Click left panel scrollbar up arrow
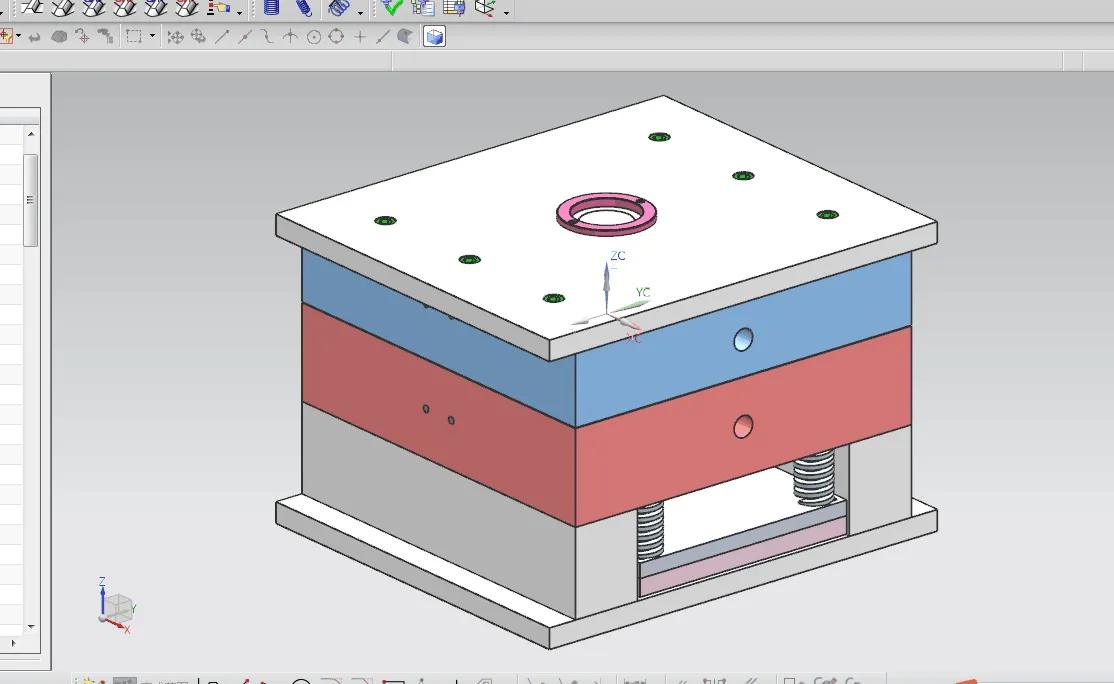This screenshot has width=1114, height=684. [x=31, y=134]
